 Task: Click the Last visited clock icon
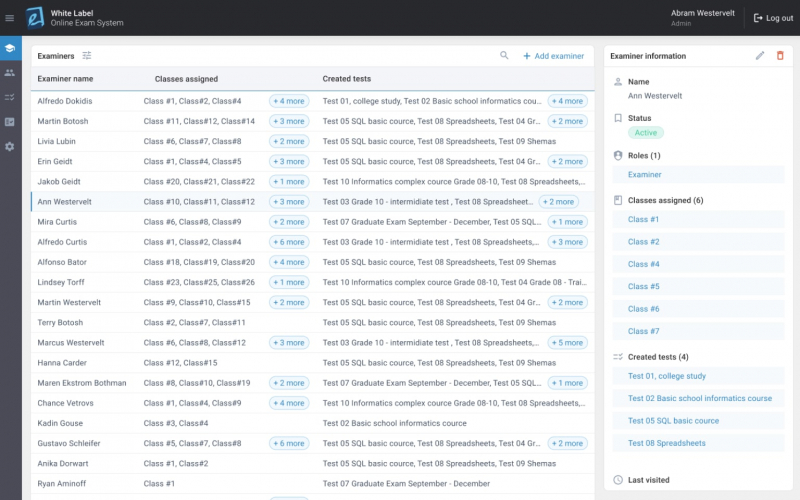pyautogui.click(x=618, y=480)
